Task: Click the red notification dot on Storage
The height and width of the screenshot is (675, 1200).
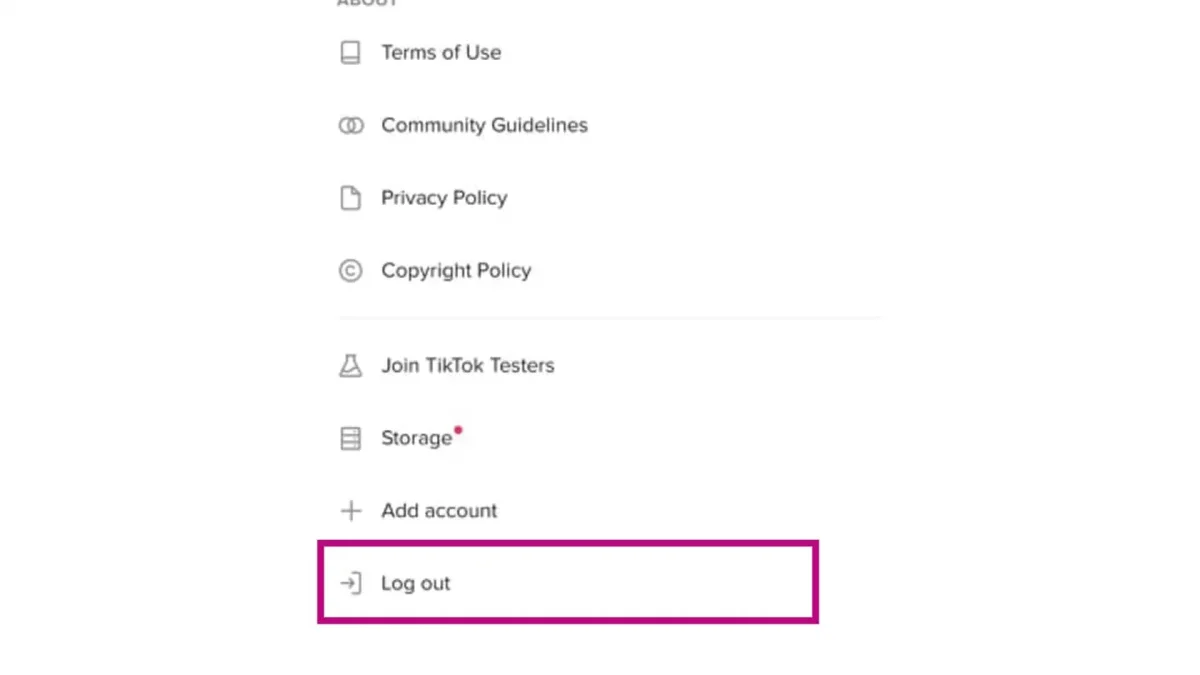Action: click(x=458, y=430)
